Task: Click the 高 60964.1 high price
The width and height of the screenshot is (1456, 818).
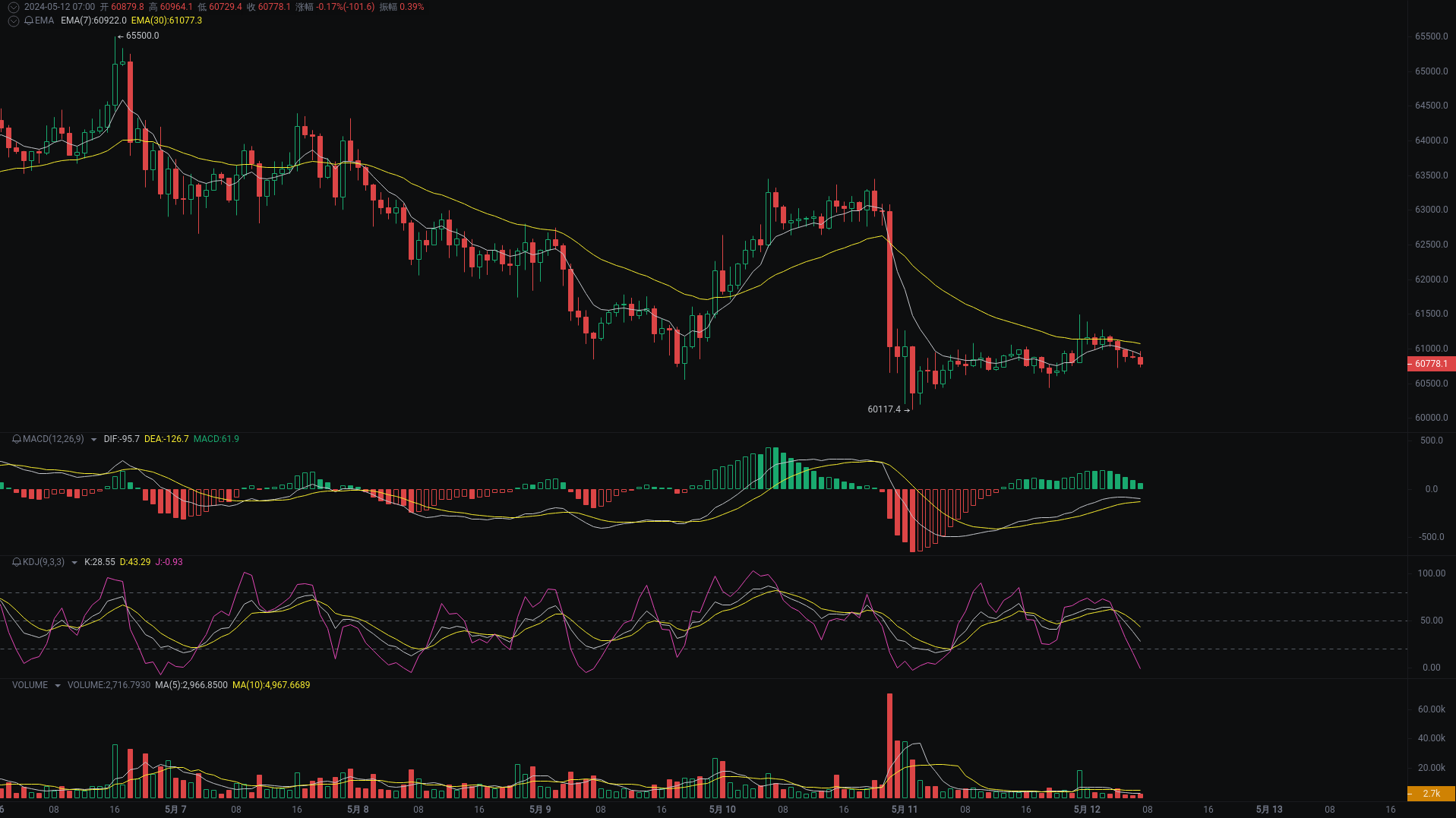Action: pos(171,7)
